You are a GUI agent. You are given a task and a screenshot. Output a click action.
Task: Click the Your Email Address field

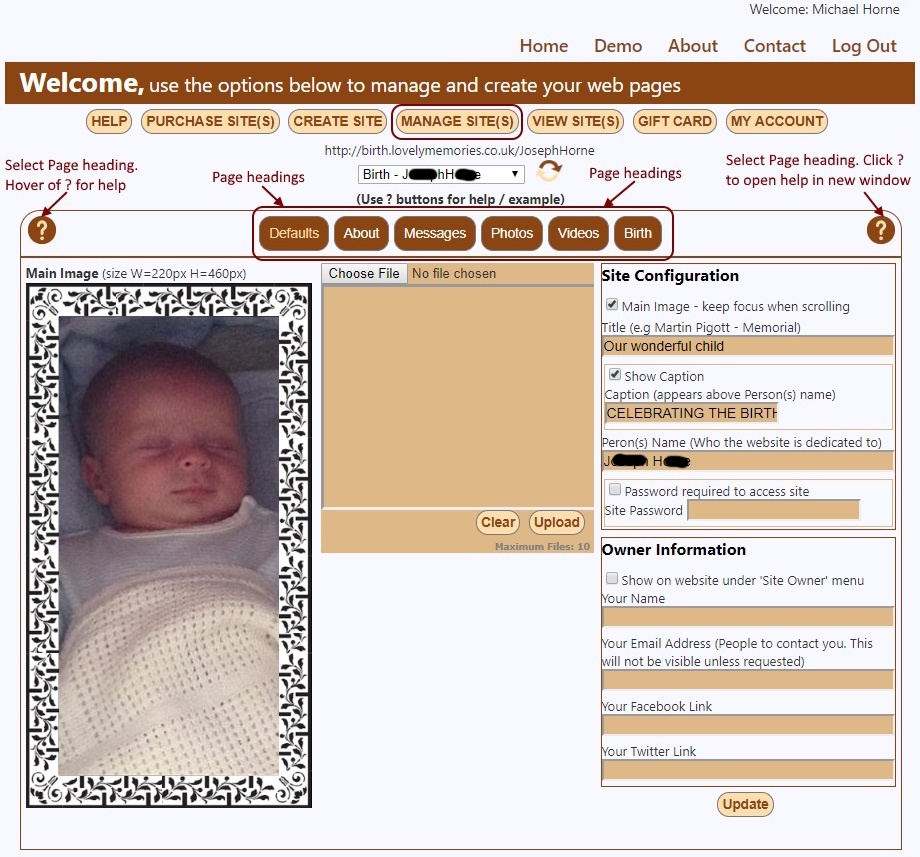[747, 680]
